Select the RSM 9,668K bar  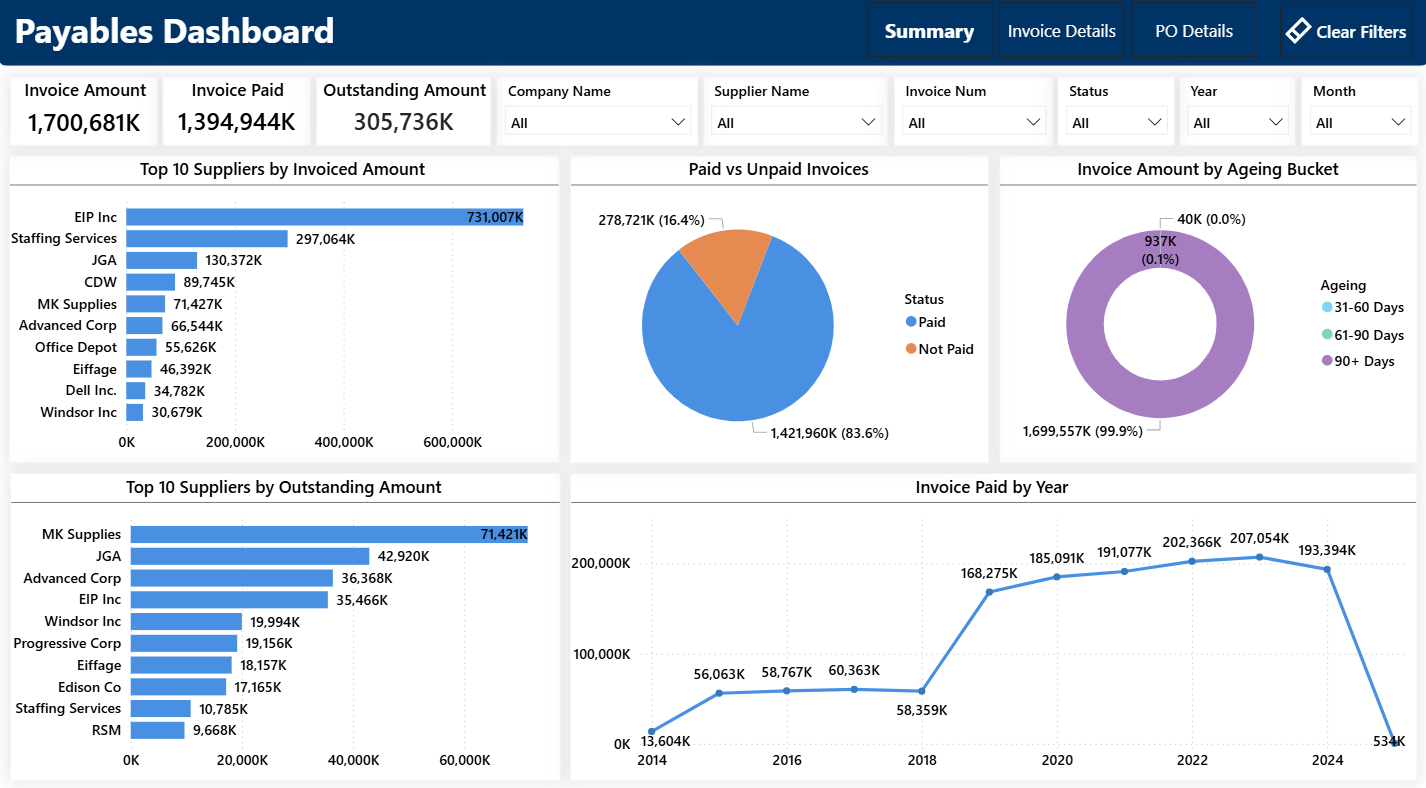[158, 730]
